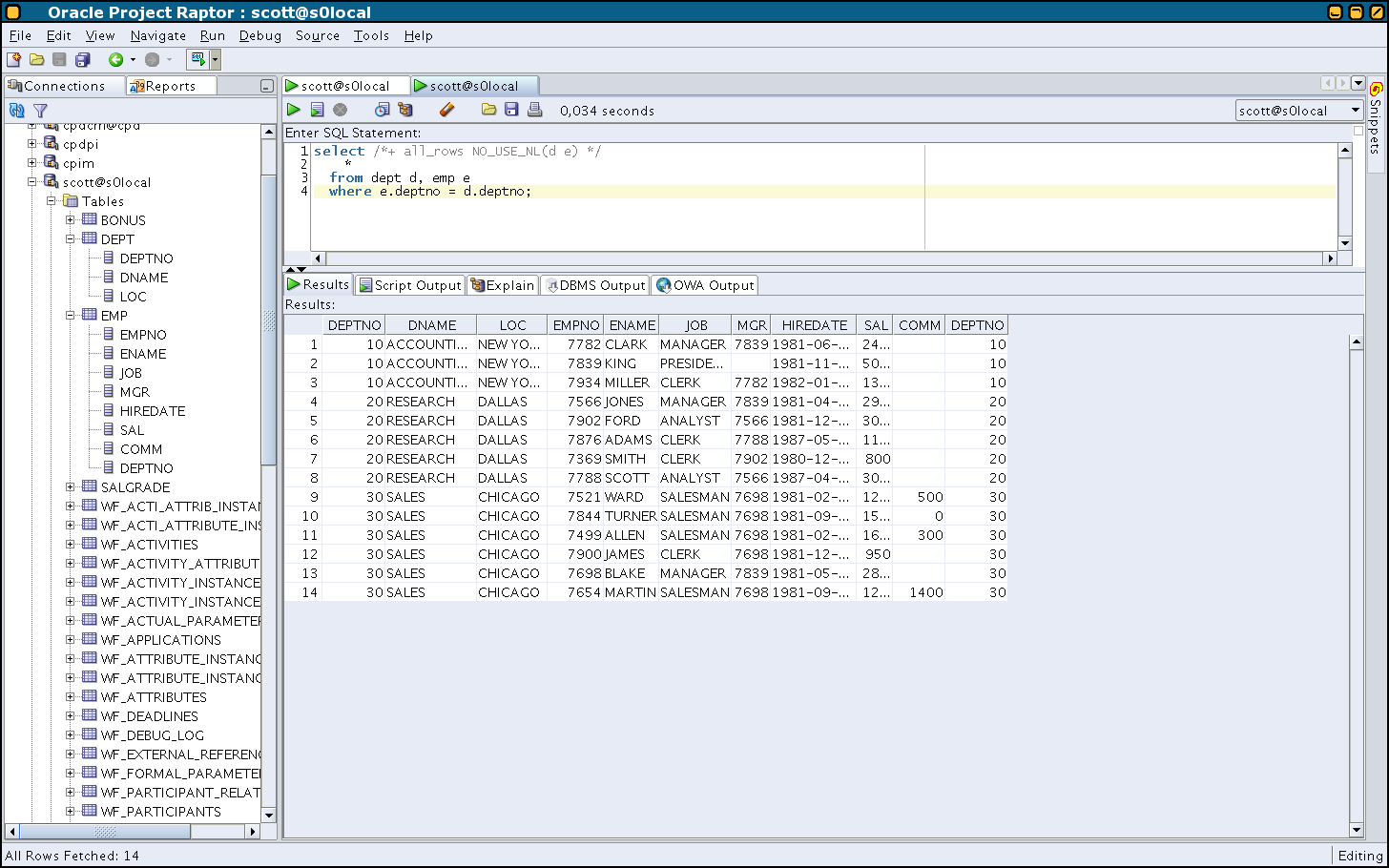Open dropdown arrow next to SQL Worksheet button
Image resolution: width=1389 pixels, height=868 pixels.
coord(216,59)
